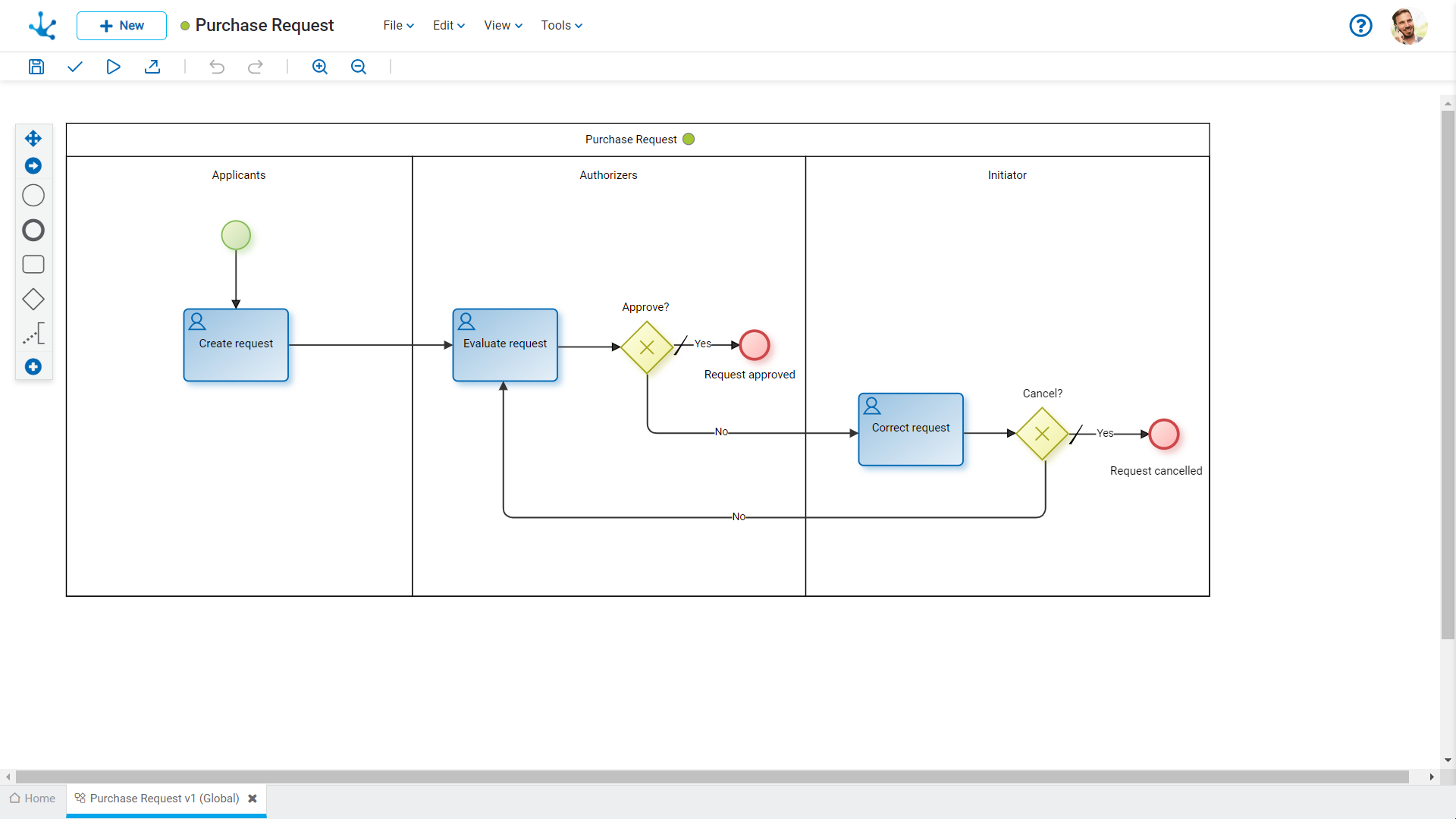This screenshot has width=1456, height=819.
Task: Open the File dropdown menu
Action: [x=396, y=25]
